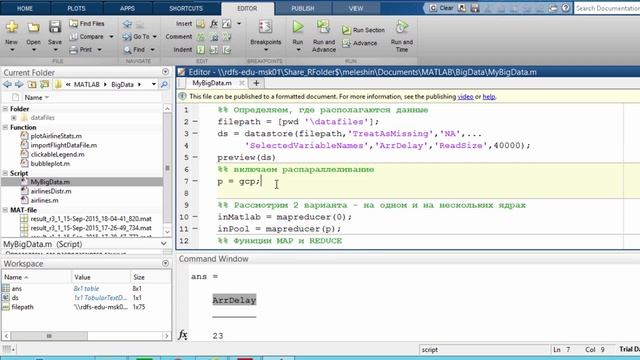Go back in Current Folder navigation
Viewport: 640px width, 360px height.
[7, 84]
